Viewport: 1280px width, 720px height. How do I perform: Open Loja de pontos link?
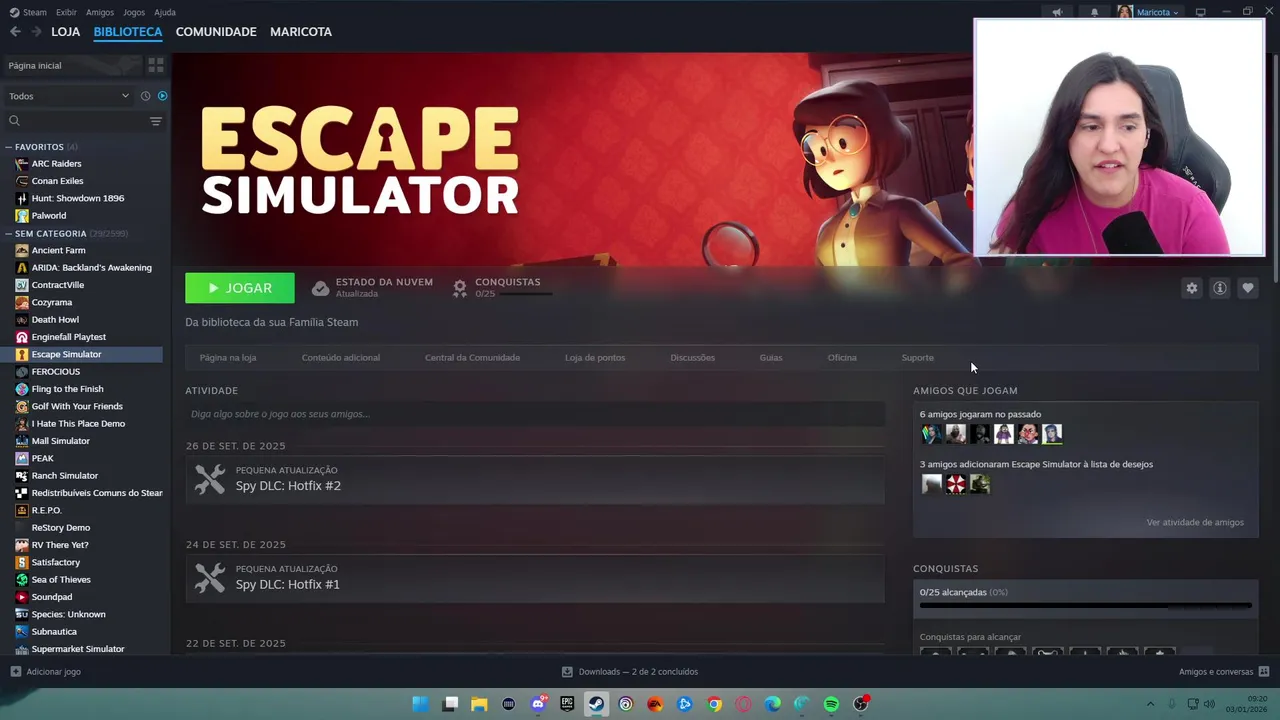pyautogui.click(x=595, y=357)
